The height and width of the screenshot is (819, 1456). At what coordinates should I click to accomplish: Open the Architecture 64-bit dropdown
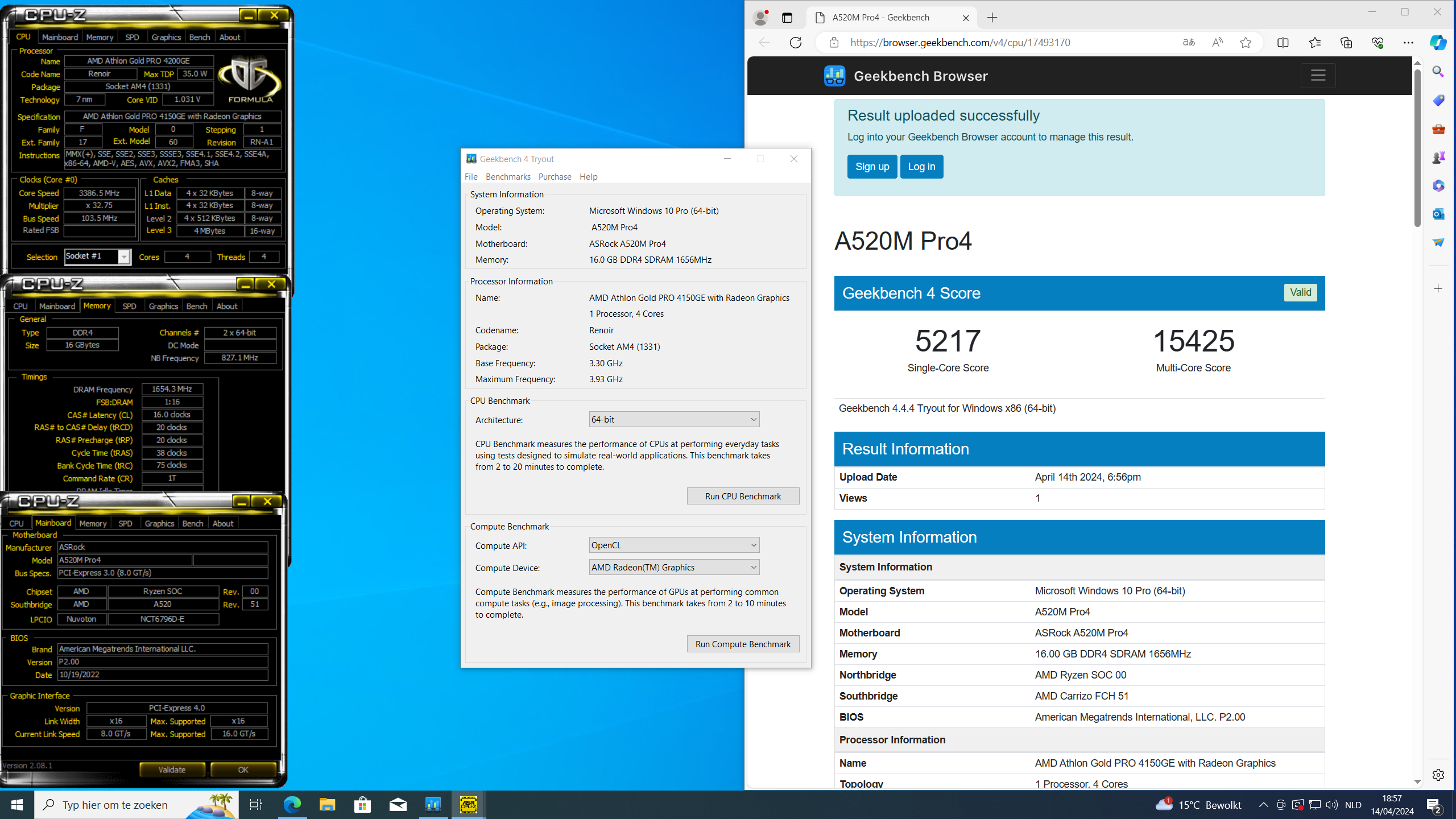click(x=674, y=420)
